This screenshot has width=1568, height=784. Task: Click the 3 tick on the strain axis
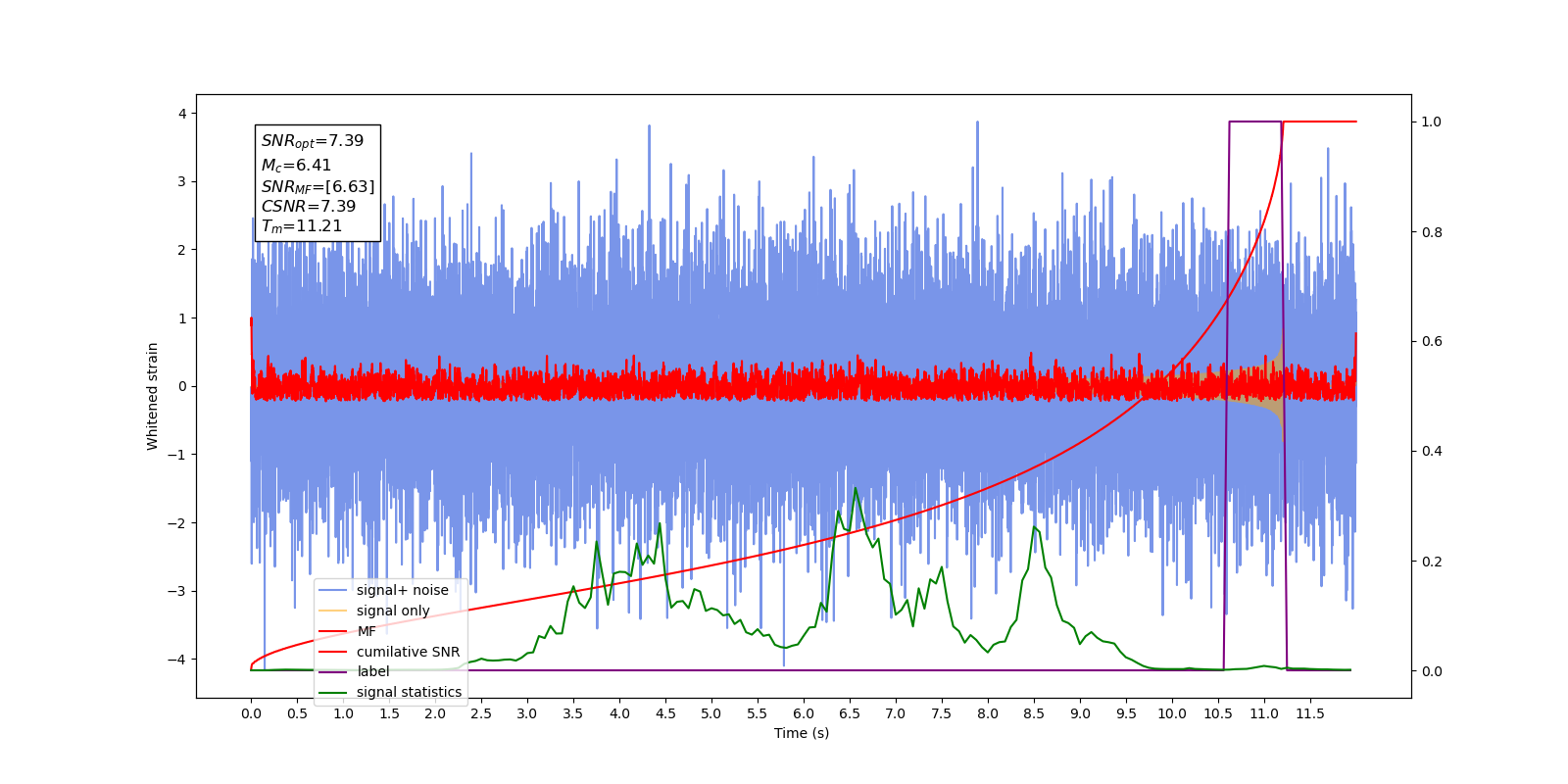(x=182, y=181)
